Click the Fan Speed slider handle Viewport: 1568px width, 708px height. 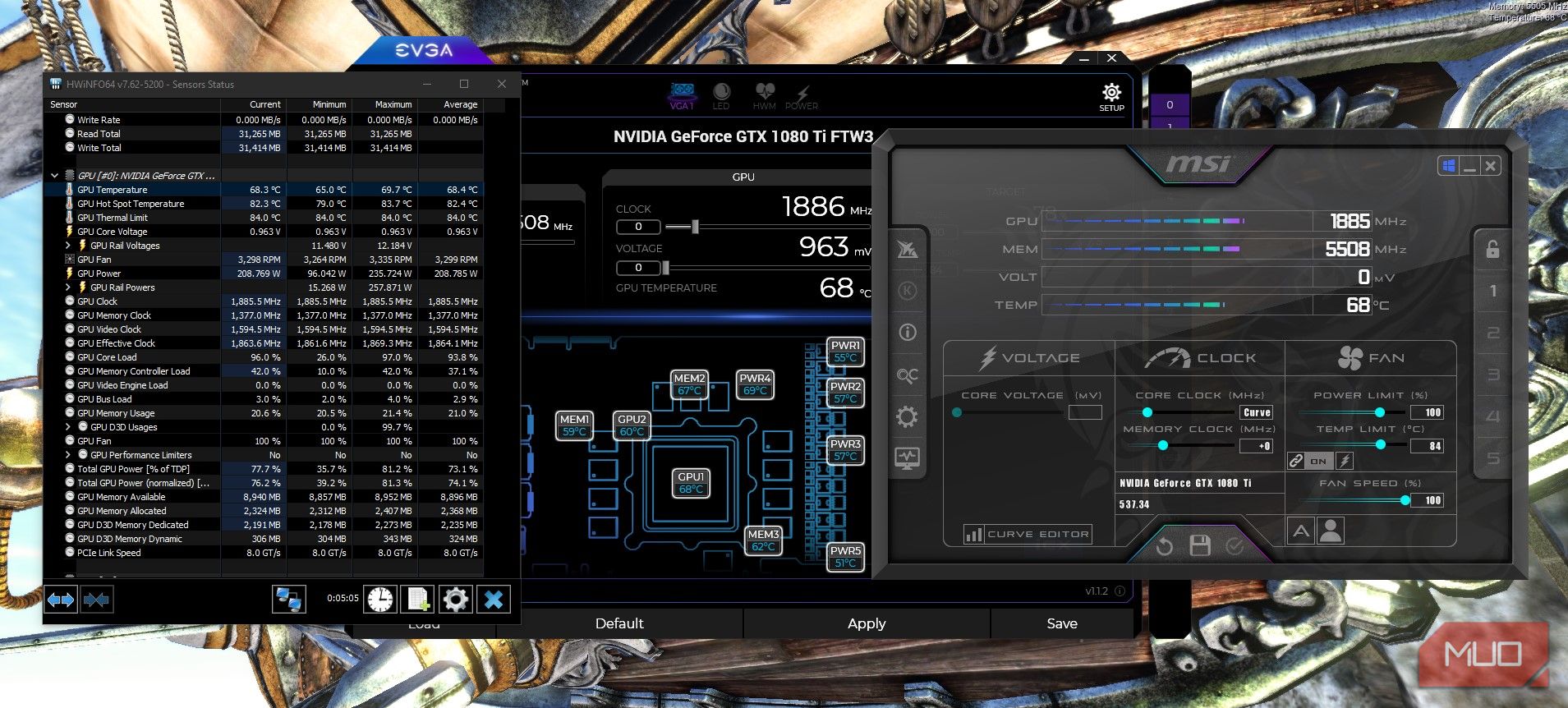(1405, 500)
